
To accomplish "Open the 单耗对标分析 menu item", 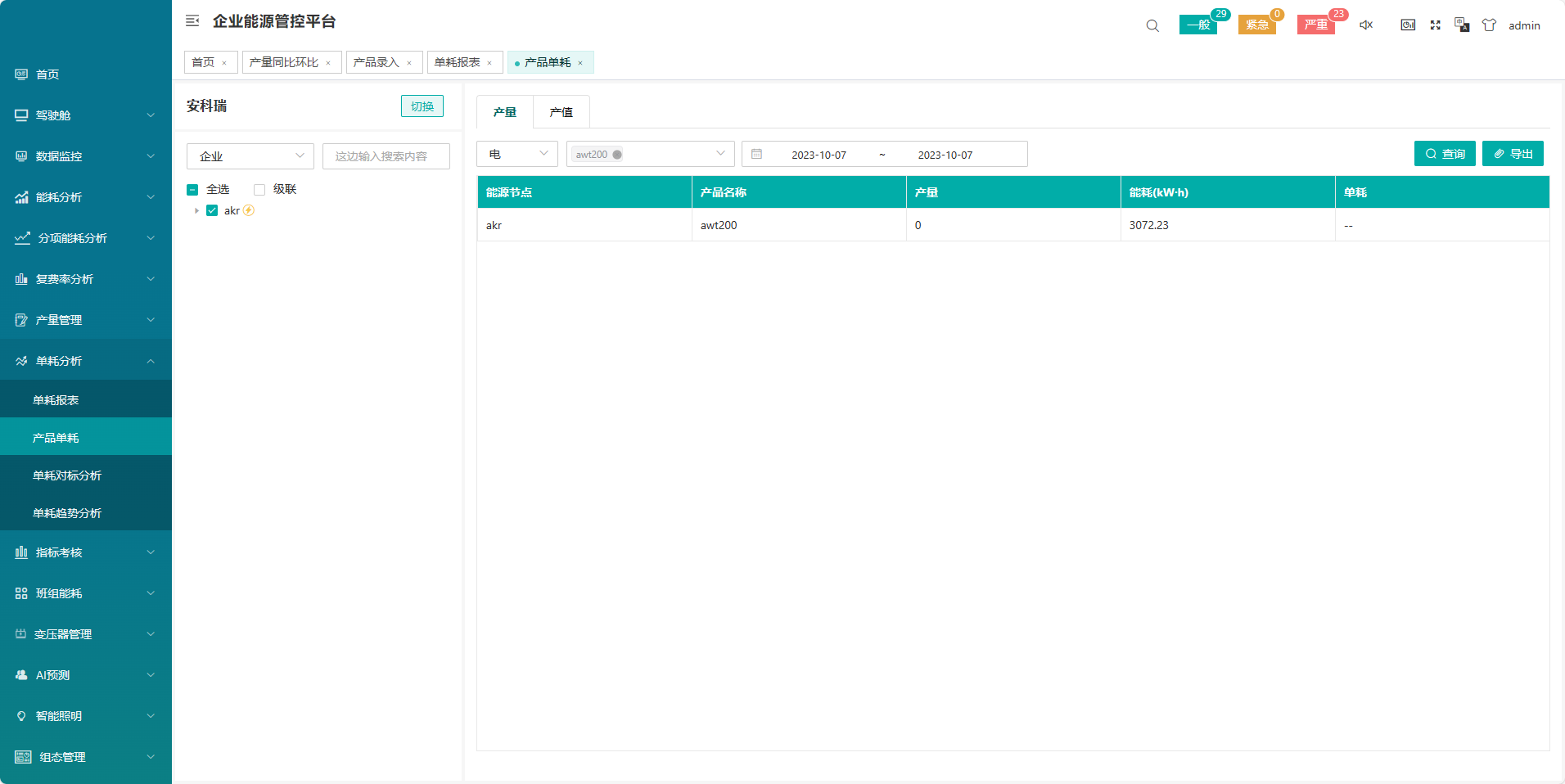I will pos(67,475).
